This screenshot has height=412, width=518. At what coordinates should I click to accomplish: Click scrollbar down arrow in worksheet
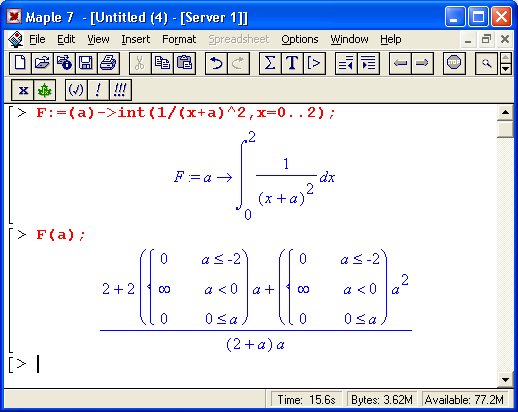coord(505,380)
